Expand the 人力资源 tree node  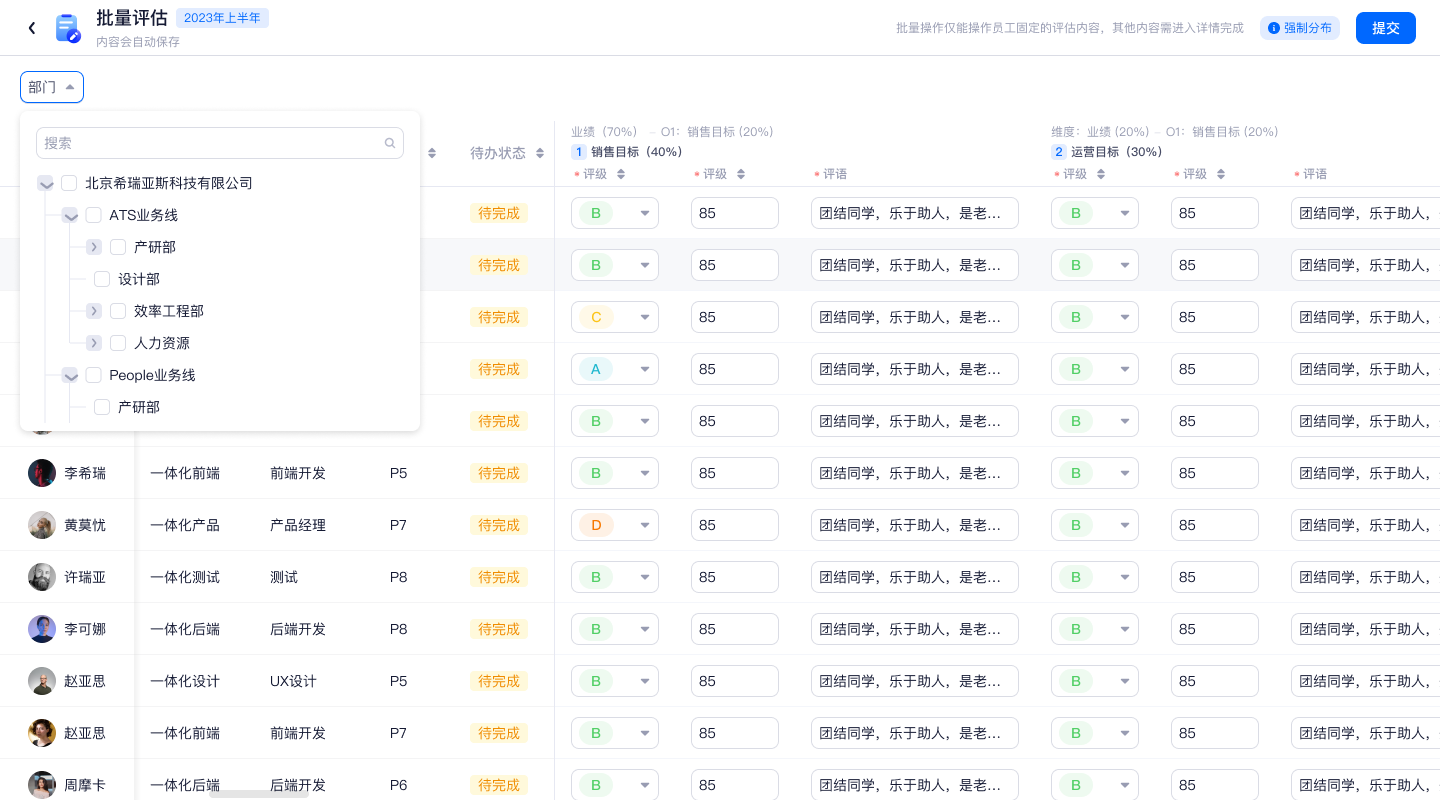(94, 343)
